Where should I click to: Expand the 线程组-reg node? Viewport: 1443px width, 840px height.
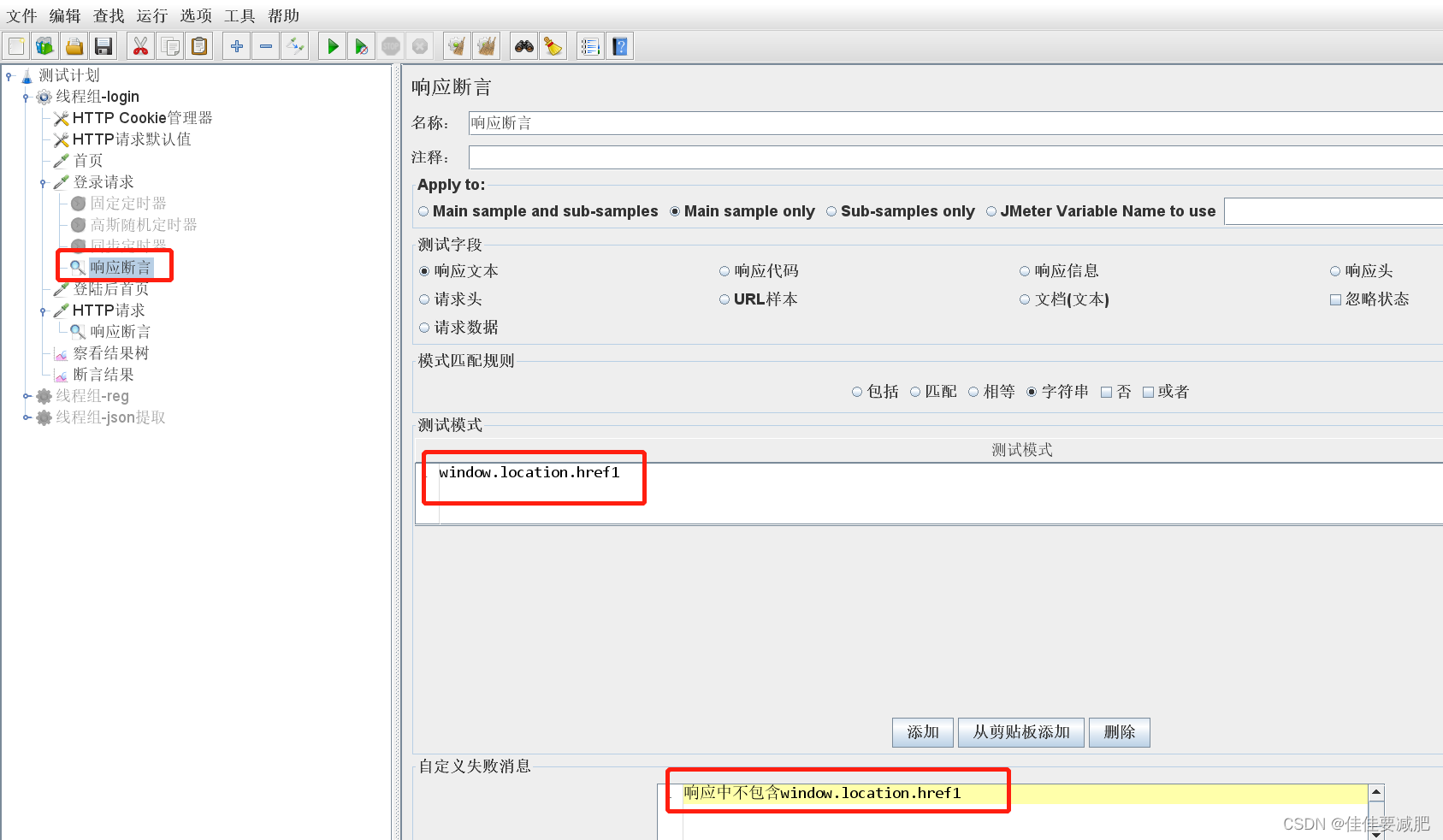pyautogui.click(x=27, y=396)
